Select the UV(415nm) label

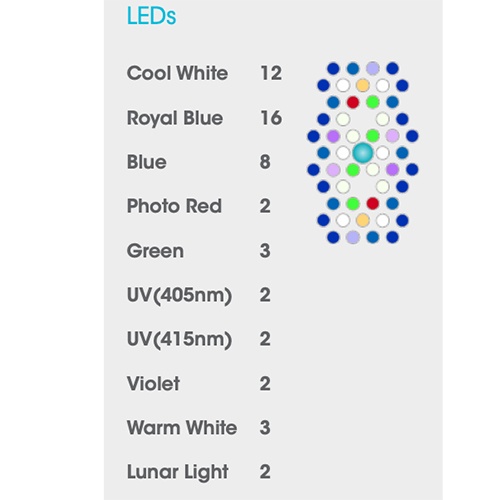pyautogui.click(x=179, y=339)
